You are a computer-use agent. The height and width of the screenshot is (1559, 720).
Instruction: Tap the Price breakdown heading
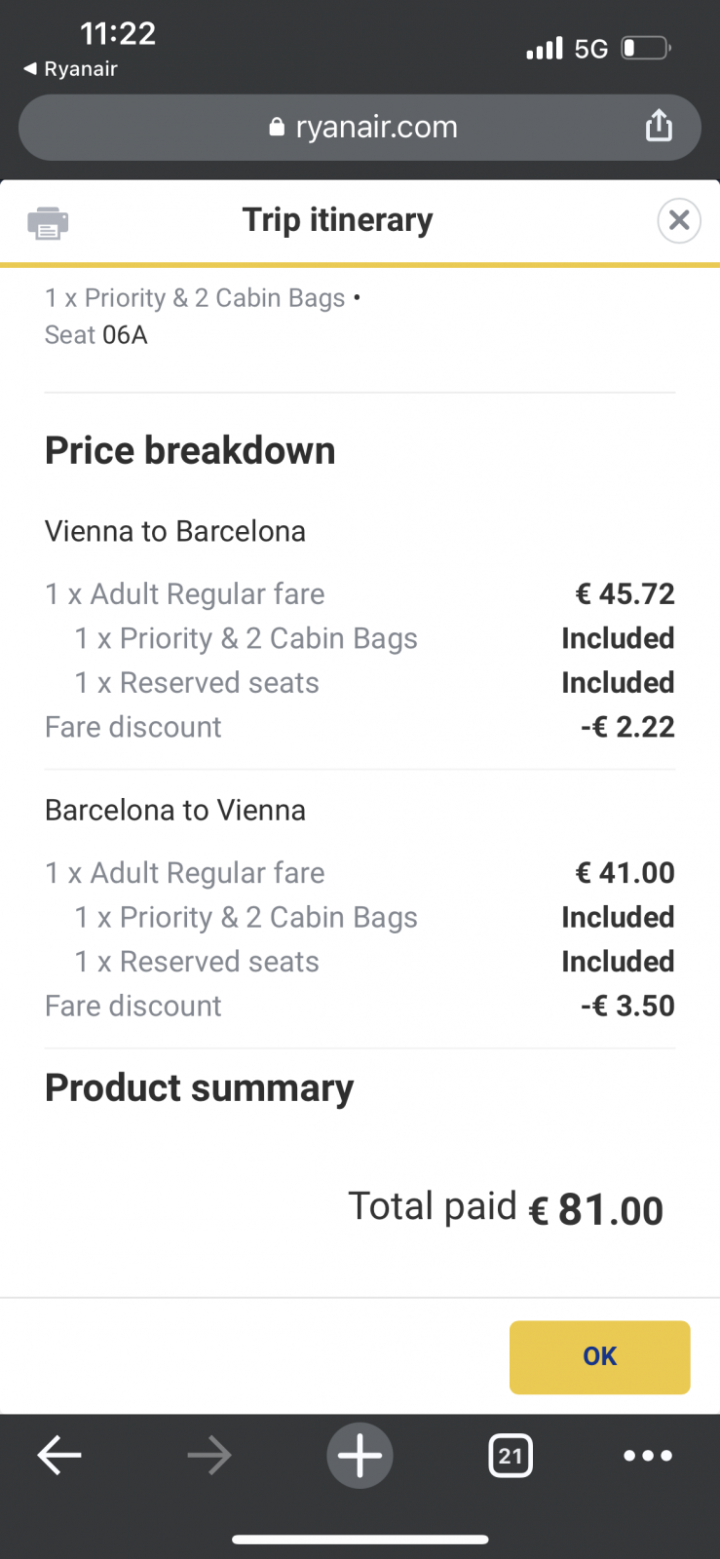pos(190,451)
